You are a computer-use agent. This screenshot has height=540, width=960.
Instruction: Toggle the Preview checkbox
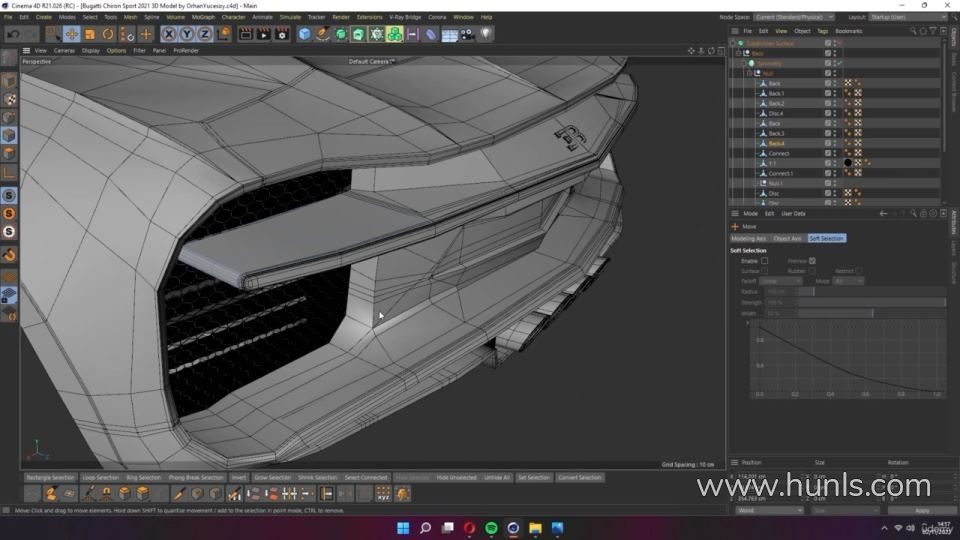812,261
